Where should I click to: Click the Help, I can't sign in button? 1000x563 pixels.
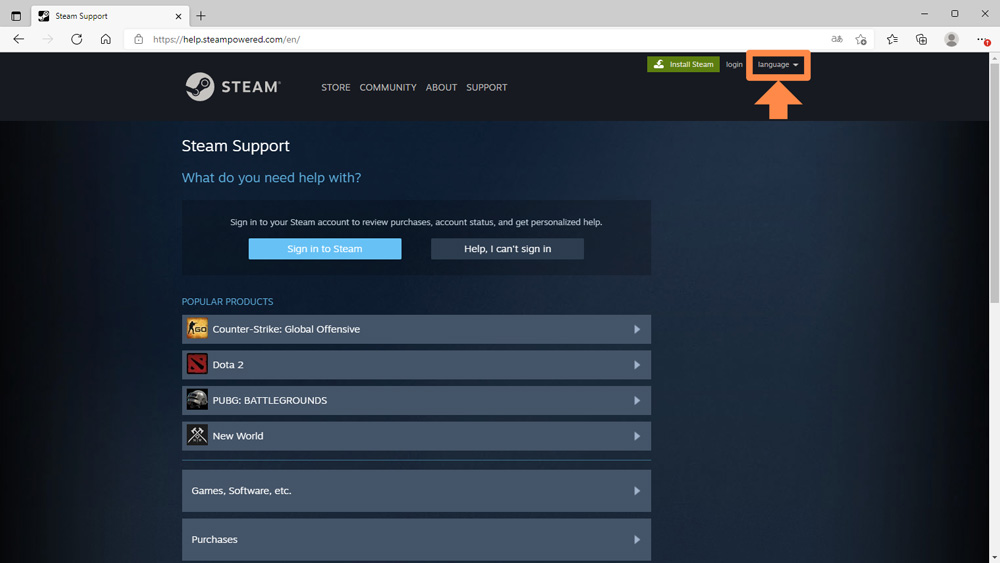[507, 249]
